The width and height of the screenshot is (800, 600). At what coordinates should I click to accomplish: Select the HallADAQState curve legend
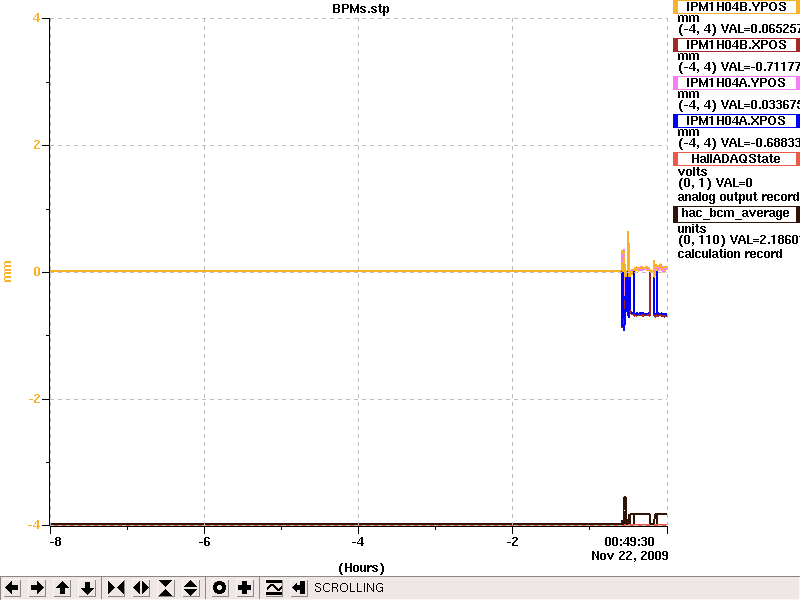click(x=736, y=159)
